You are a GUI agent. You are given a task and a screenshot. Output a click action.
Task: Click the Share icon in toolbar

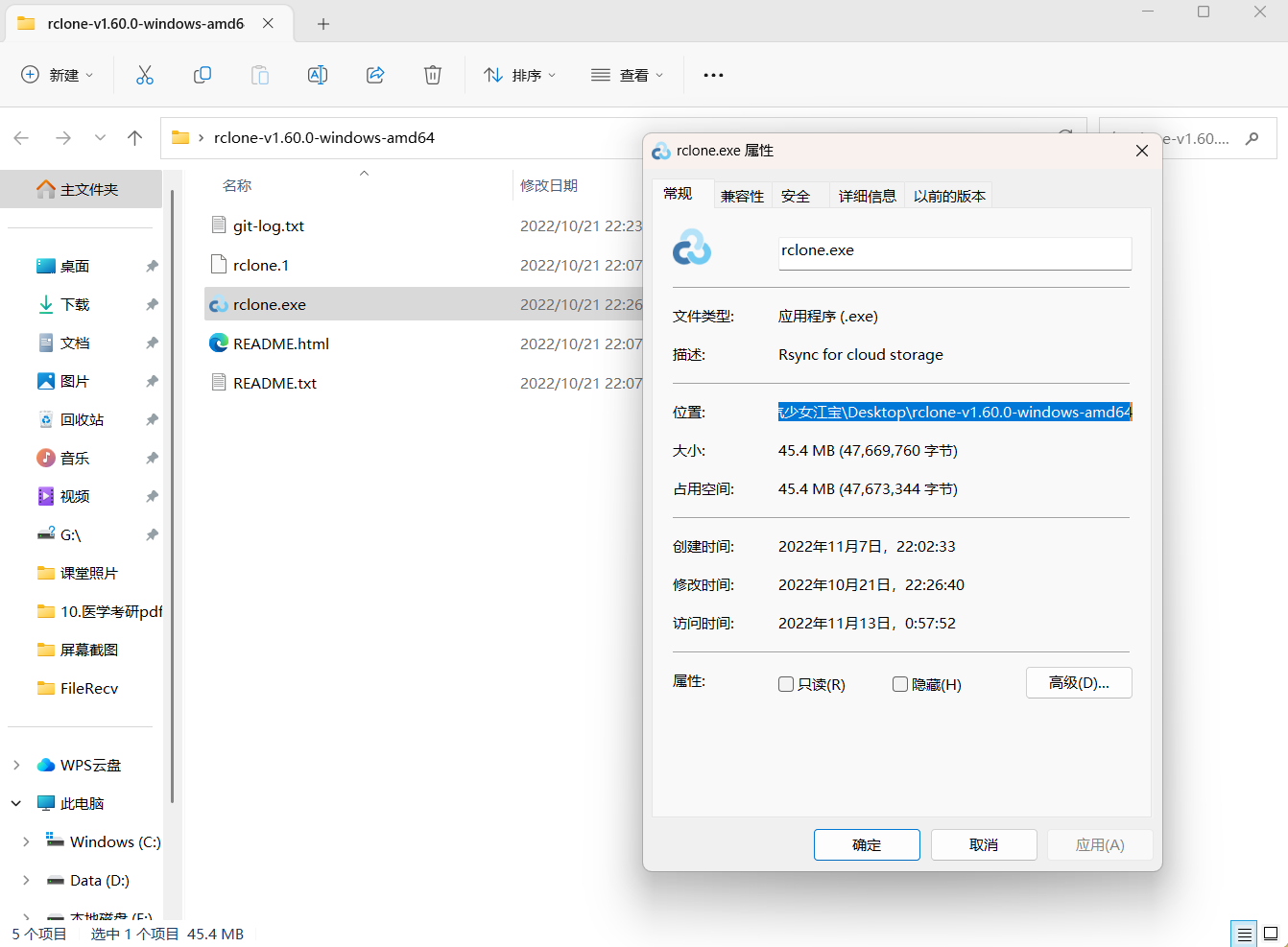(375, 75)
